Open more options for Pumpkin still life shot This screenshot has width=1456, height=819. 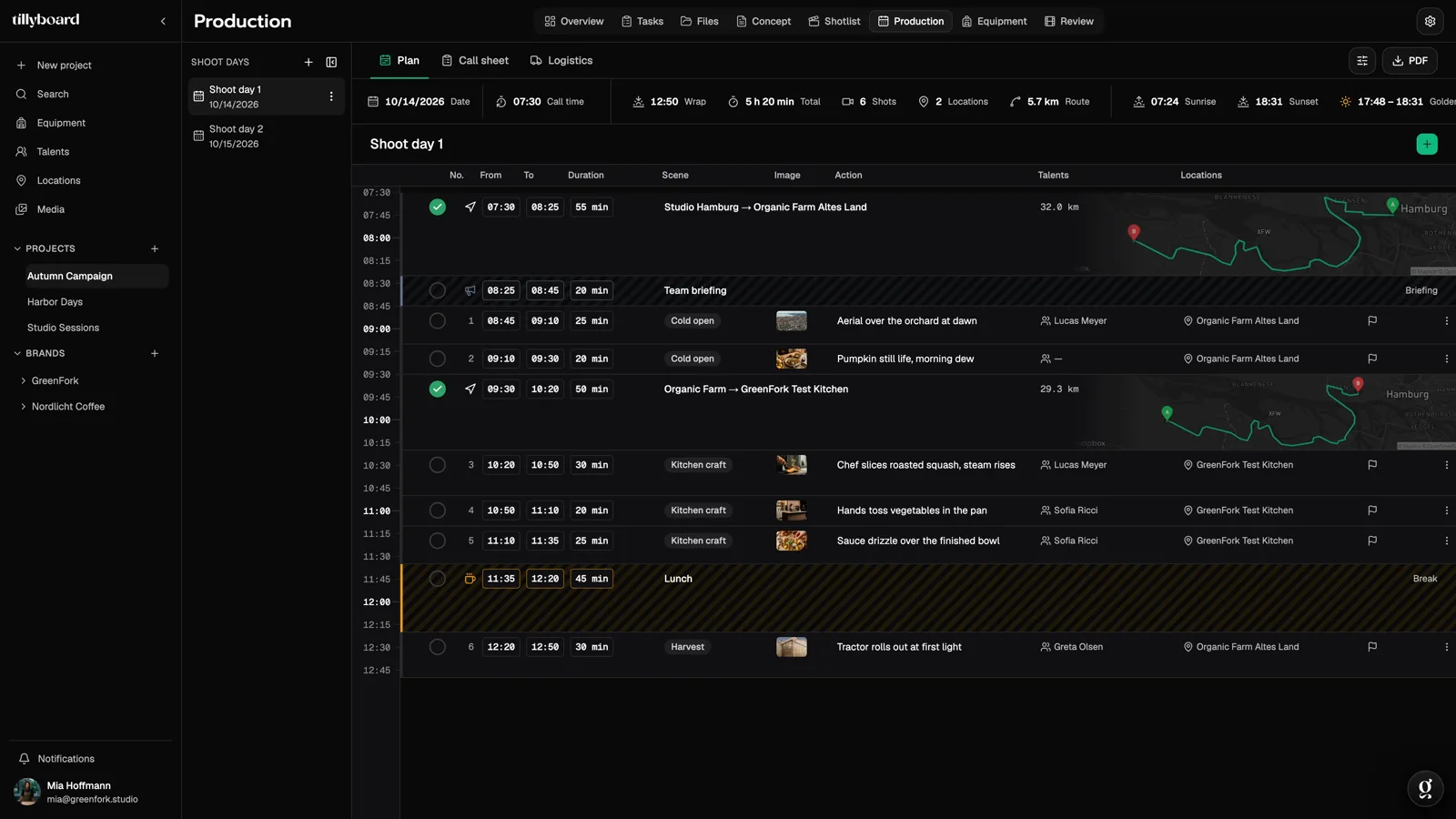[x=1446, y=359]
